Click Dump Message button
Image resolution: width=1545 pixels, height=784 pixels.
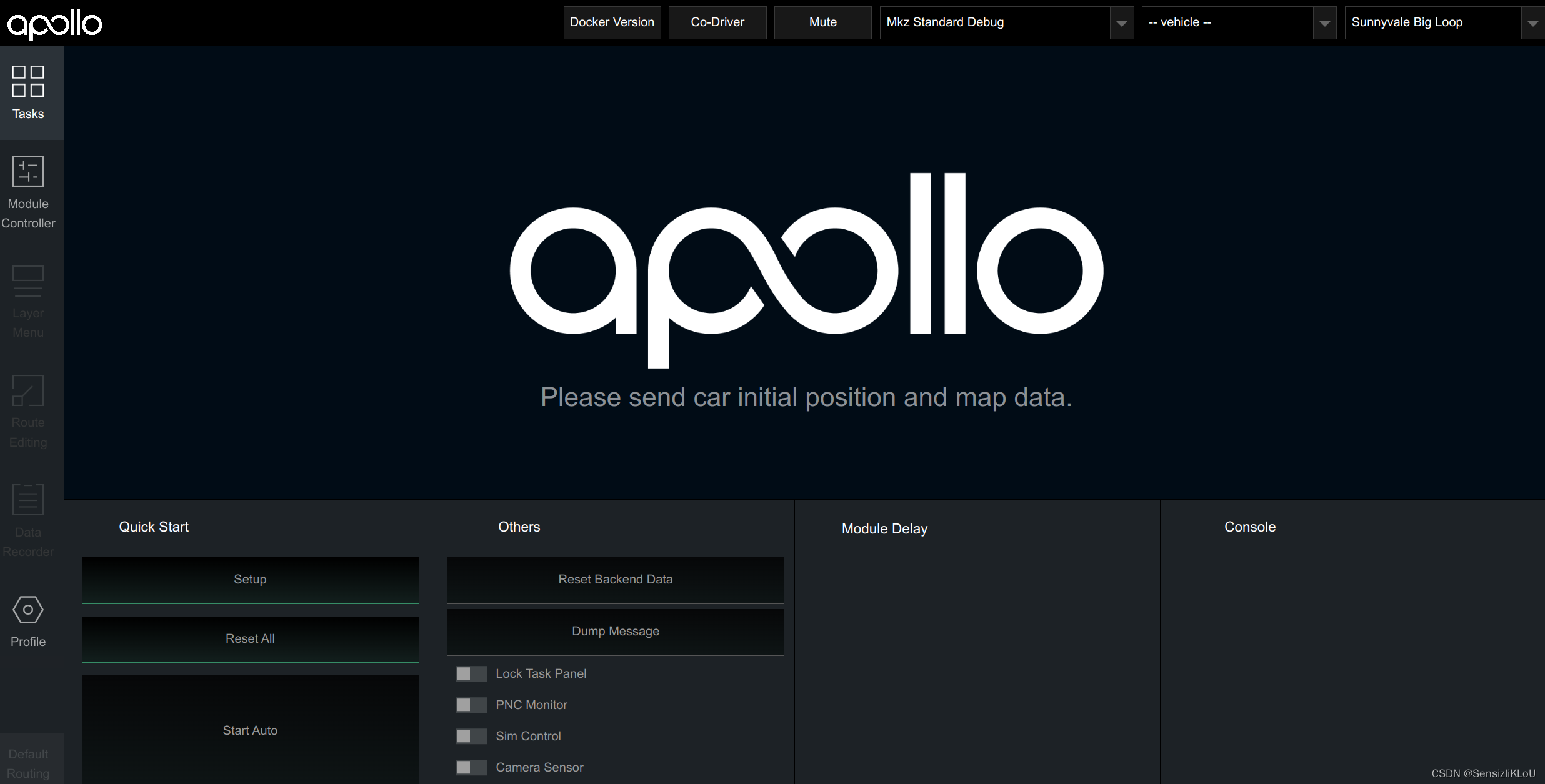[615, 631]
